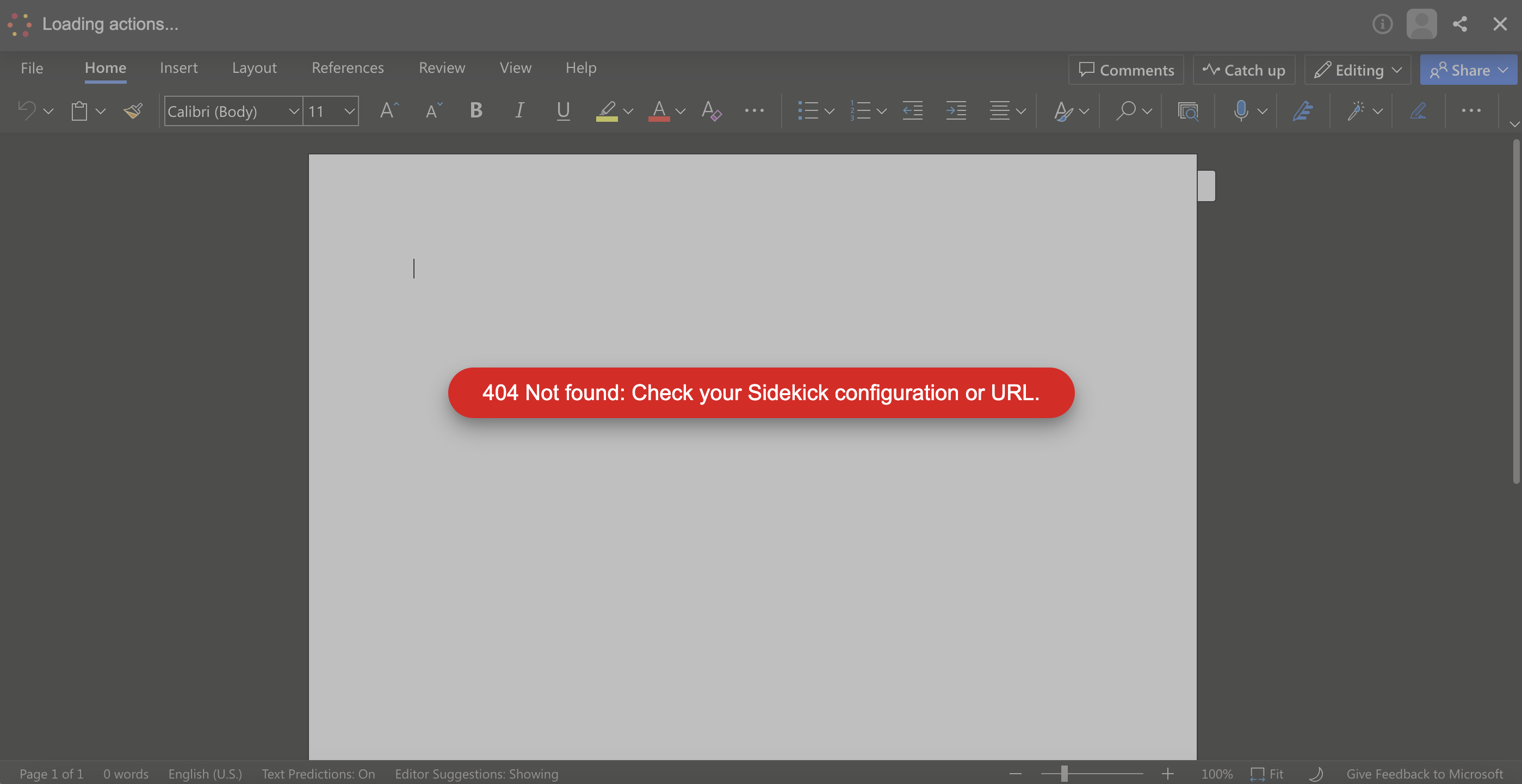The height and width of the screenshot is (784, 1522).
Task: Expand the highlight color options chevron
Action: (x=628, y=112)
